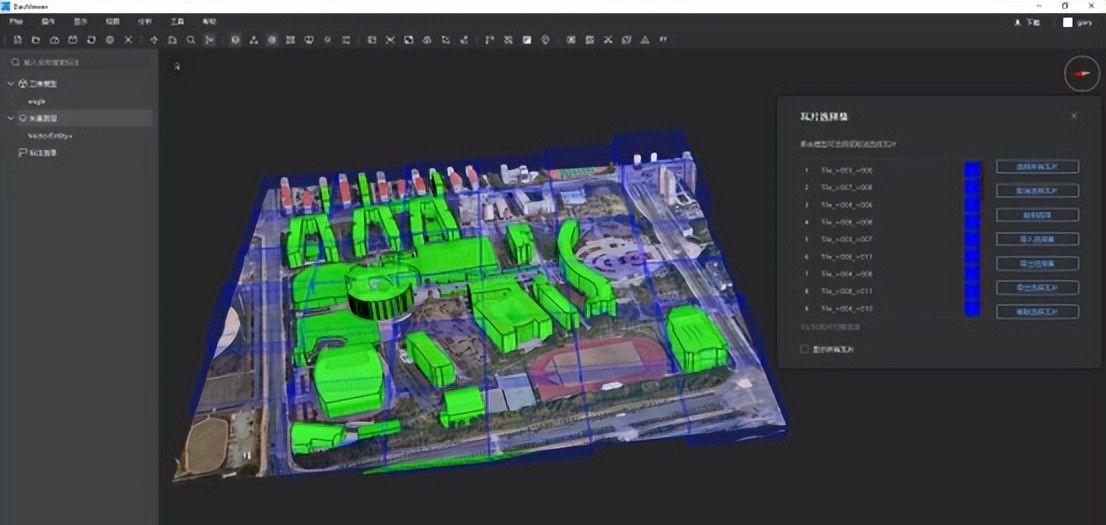Collapse the 矢量图层 tree group
This screenshot has height=525, width=1106.
point(10,118)
